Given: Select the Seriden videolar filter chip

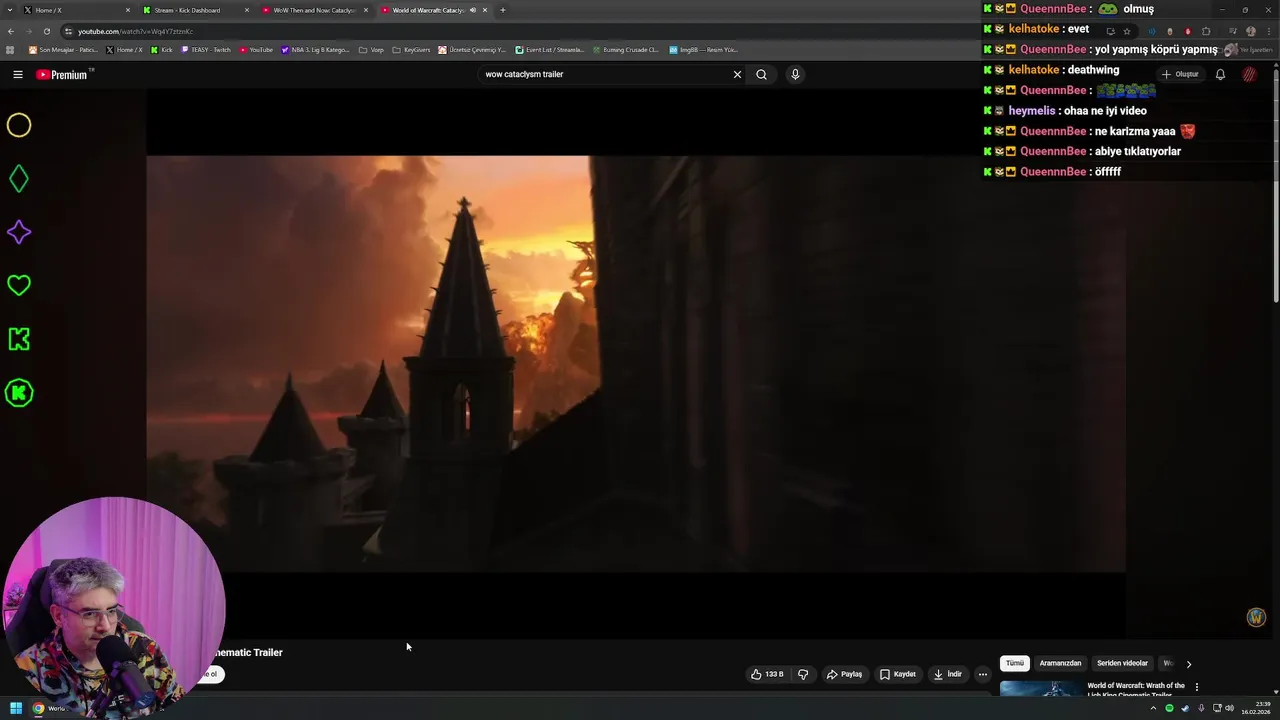Looking at the screenshot, I should coord(1122,663).
